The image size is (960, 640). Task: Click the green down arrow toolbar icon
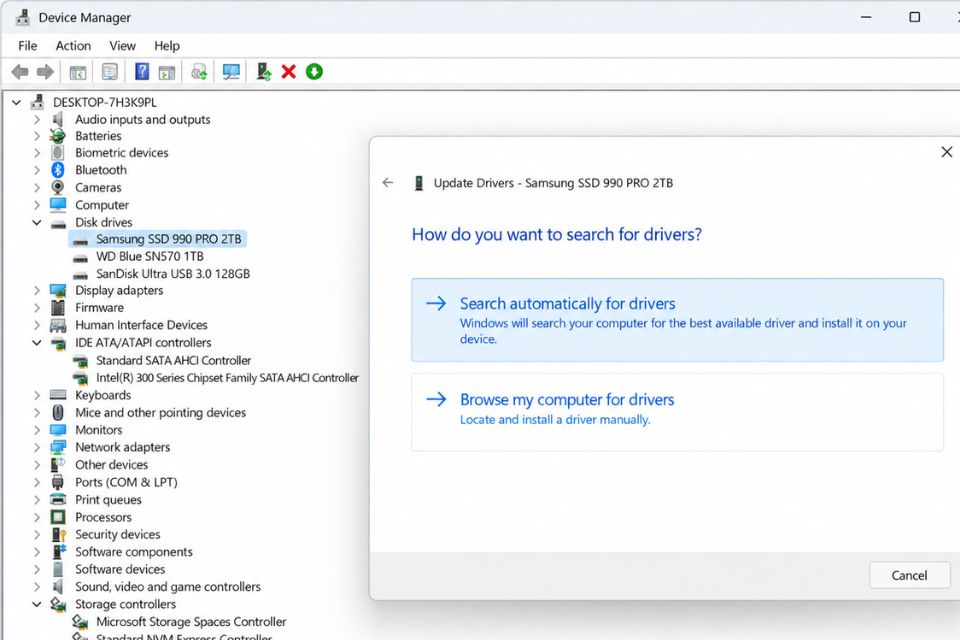(314, 72)
